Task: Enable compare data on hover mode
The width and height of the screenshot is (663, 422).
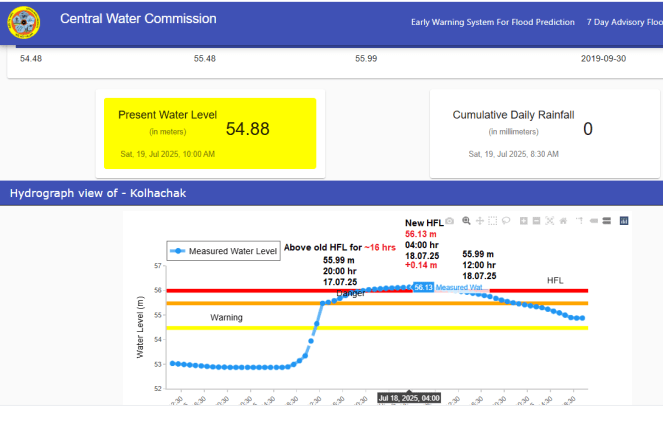Action: point(606,220)
